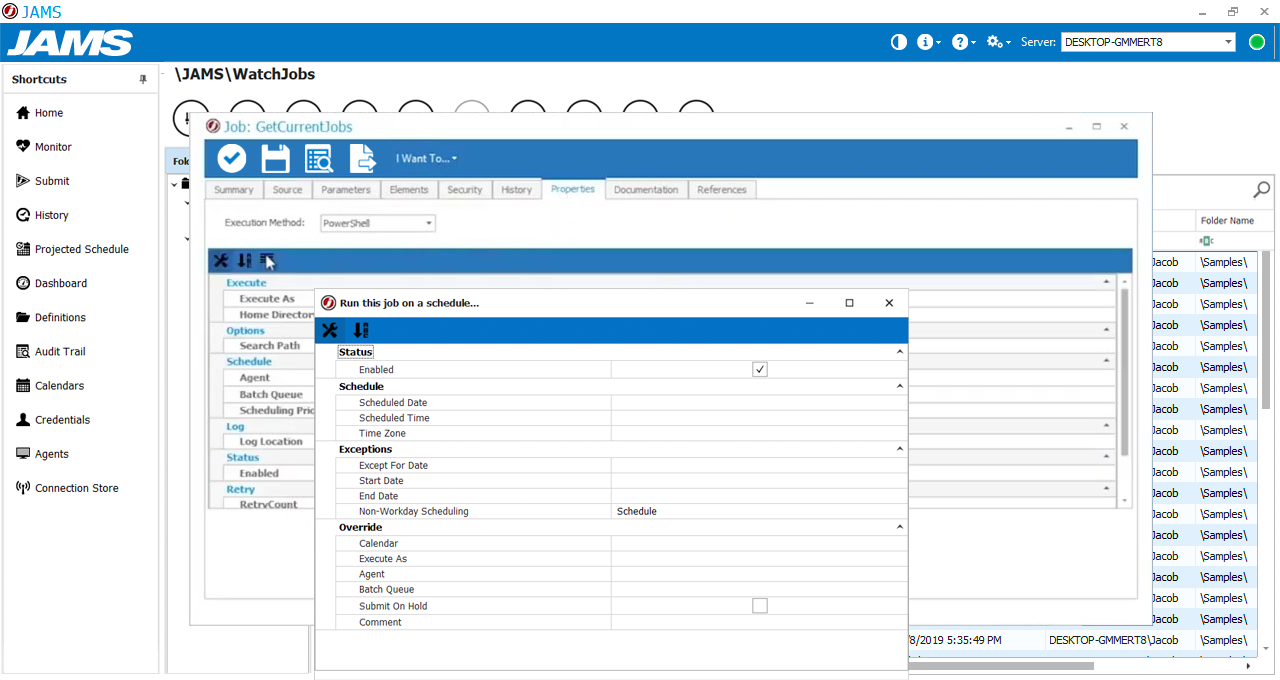Screen dimensions: 1280x680
Task: Click the Comment value field in Override
Action: [759, 622]
